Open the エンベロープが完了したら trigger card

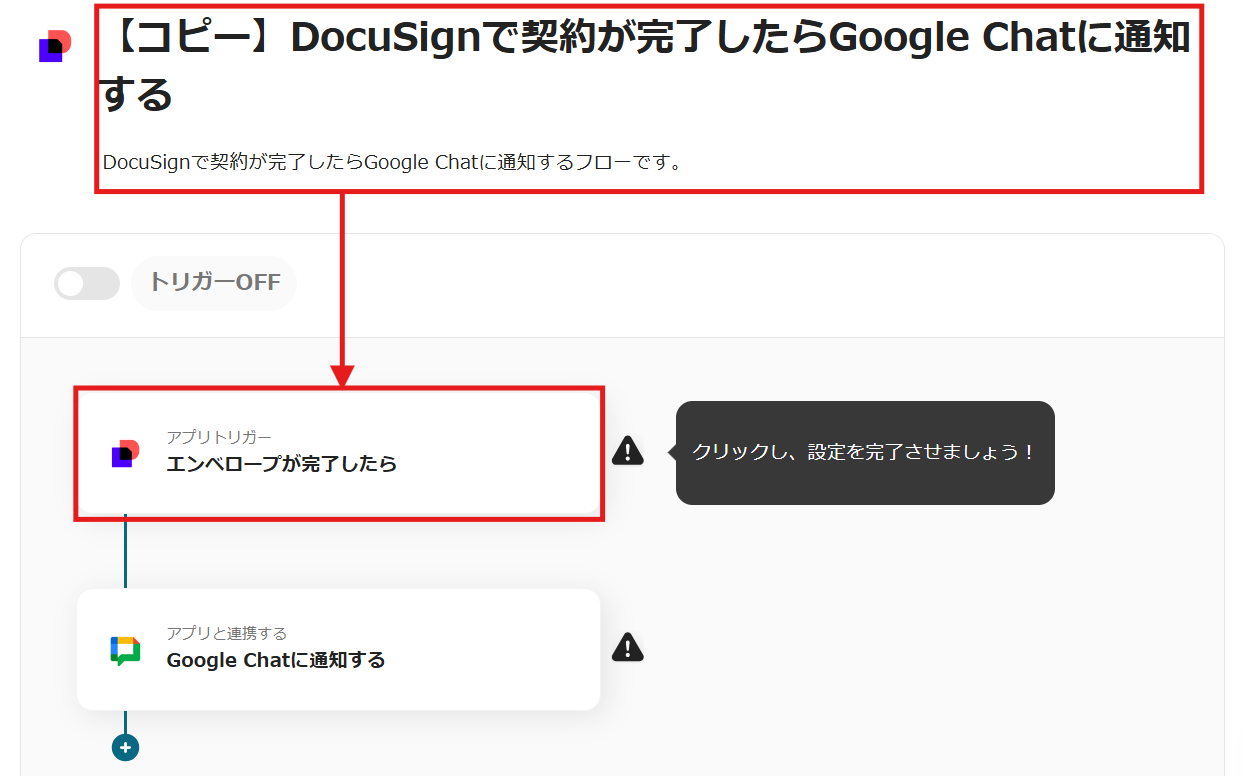tap(339, 453)
